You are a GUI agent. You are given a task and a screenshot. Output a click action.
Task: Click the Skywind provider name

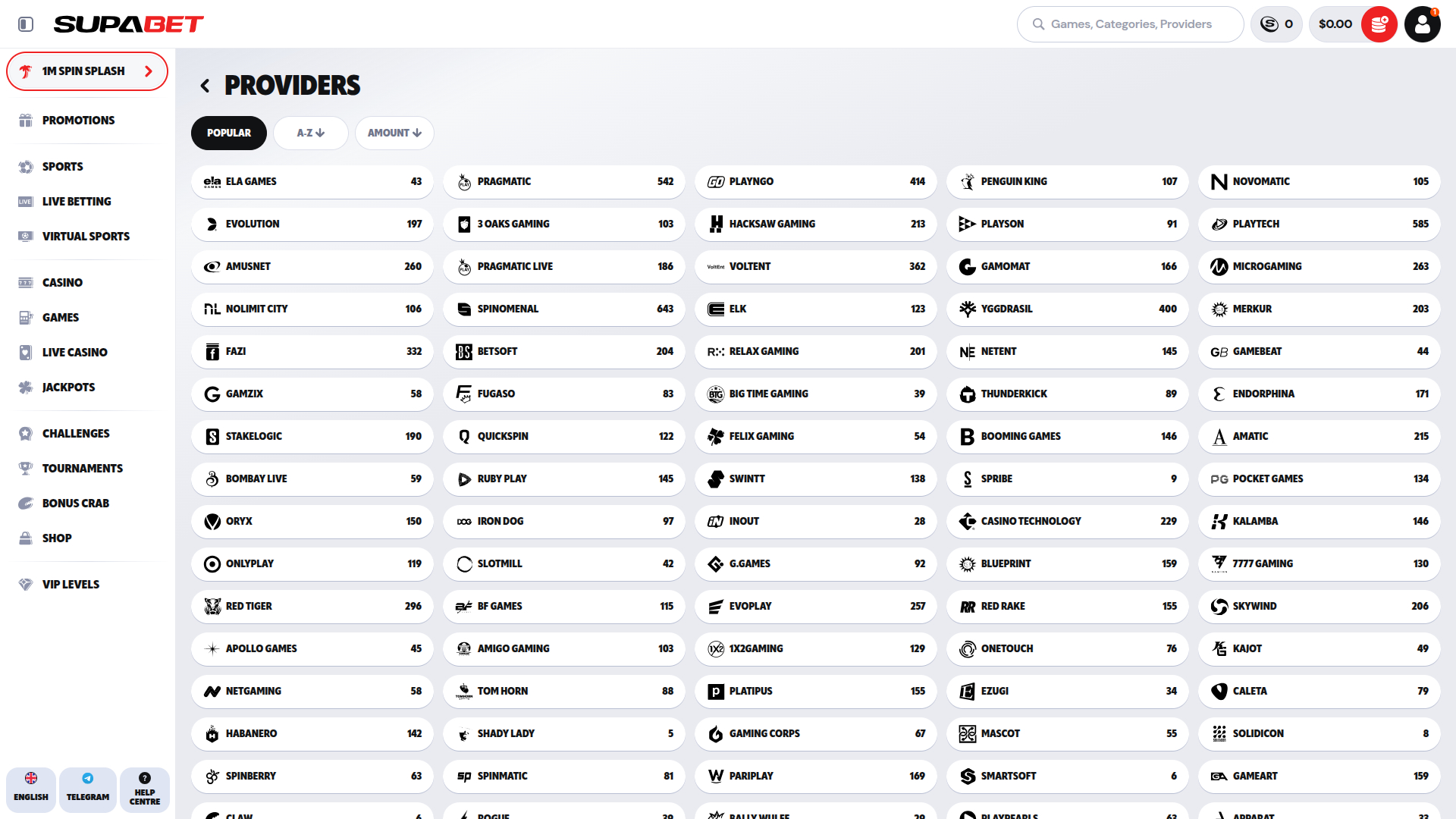(1255, 607)
